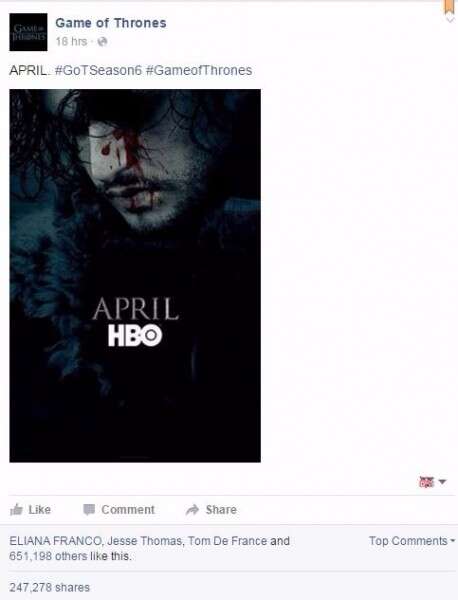The image size is (458, 600).
Task: Open the voice selector dropdown arrow
Action: click(x=442, y=481)
